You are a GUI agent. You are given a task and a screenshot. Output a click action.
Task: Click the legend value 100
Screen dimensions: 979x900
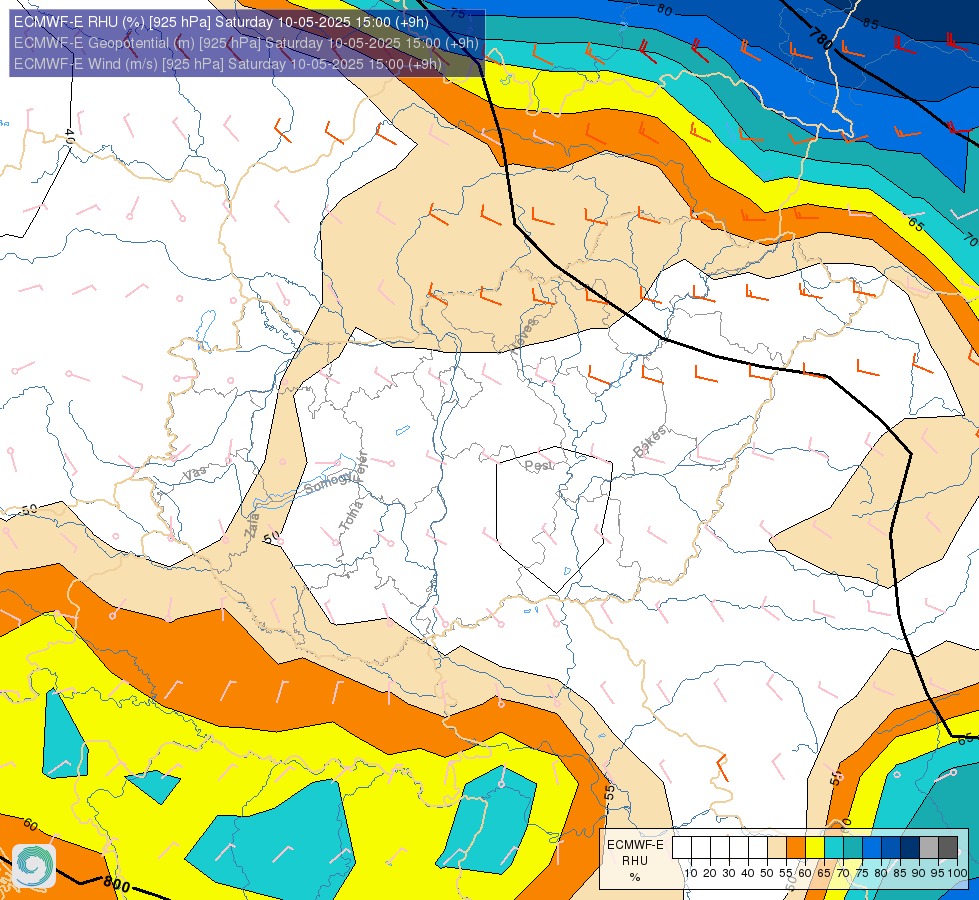point(957,873)
